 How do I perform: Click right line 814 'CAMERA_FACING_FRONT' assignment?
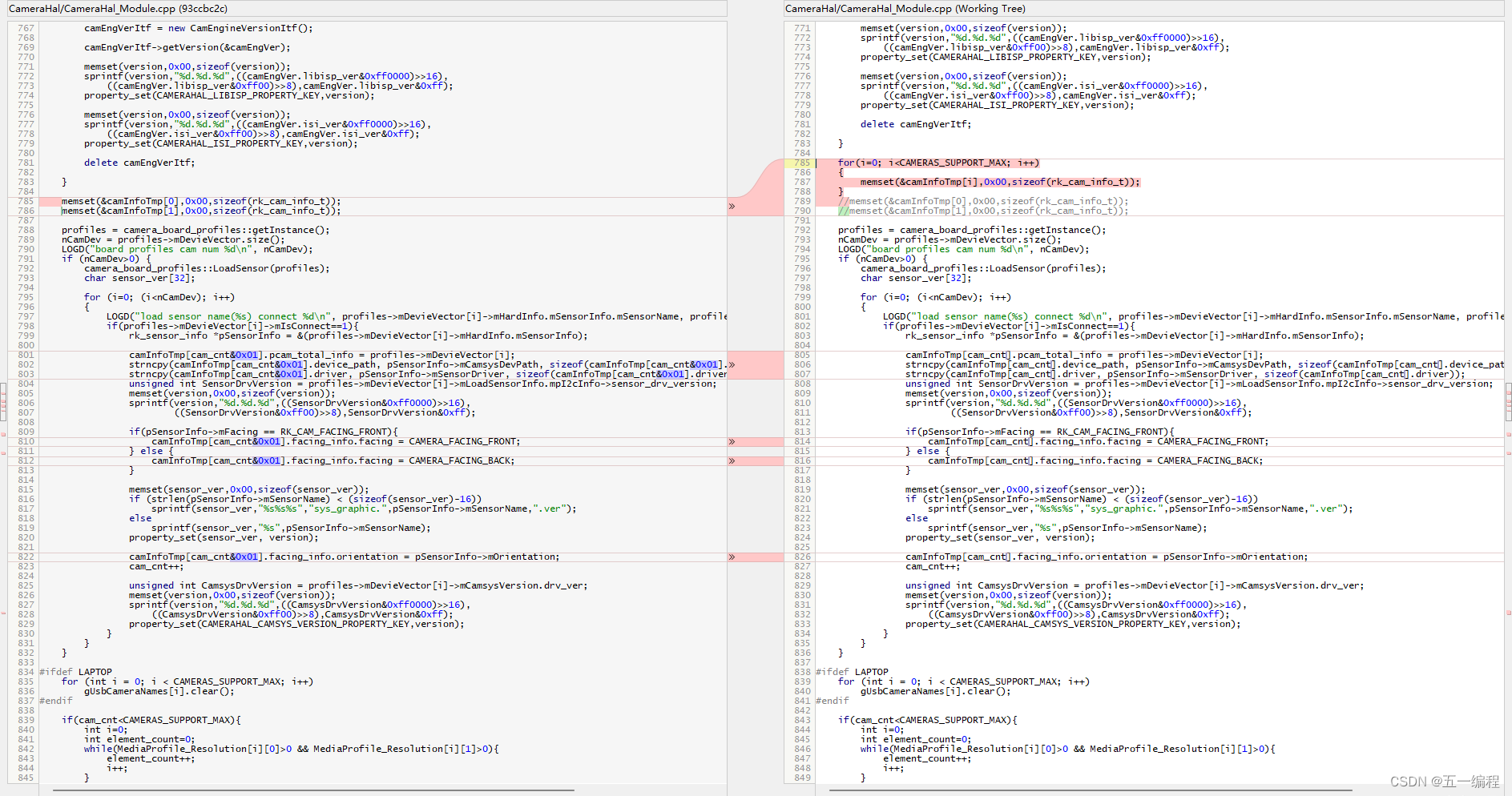[x=1099, y=442]
